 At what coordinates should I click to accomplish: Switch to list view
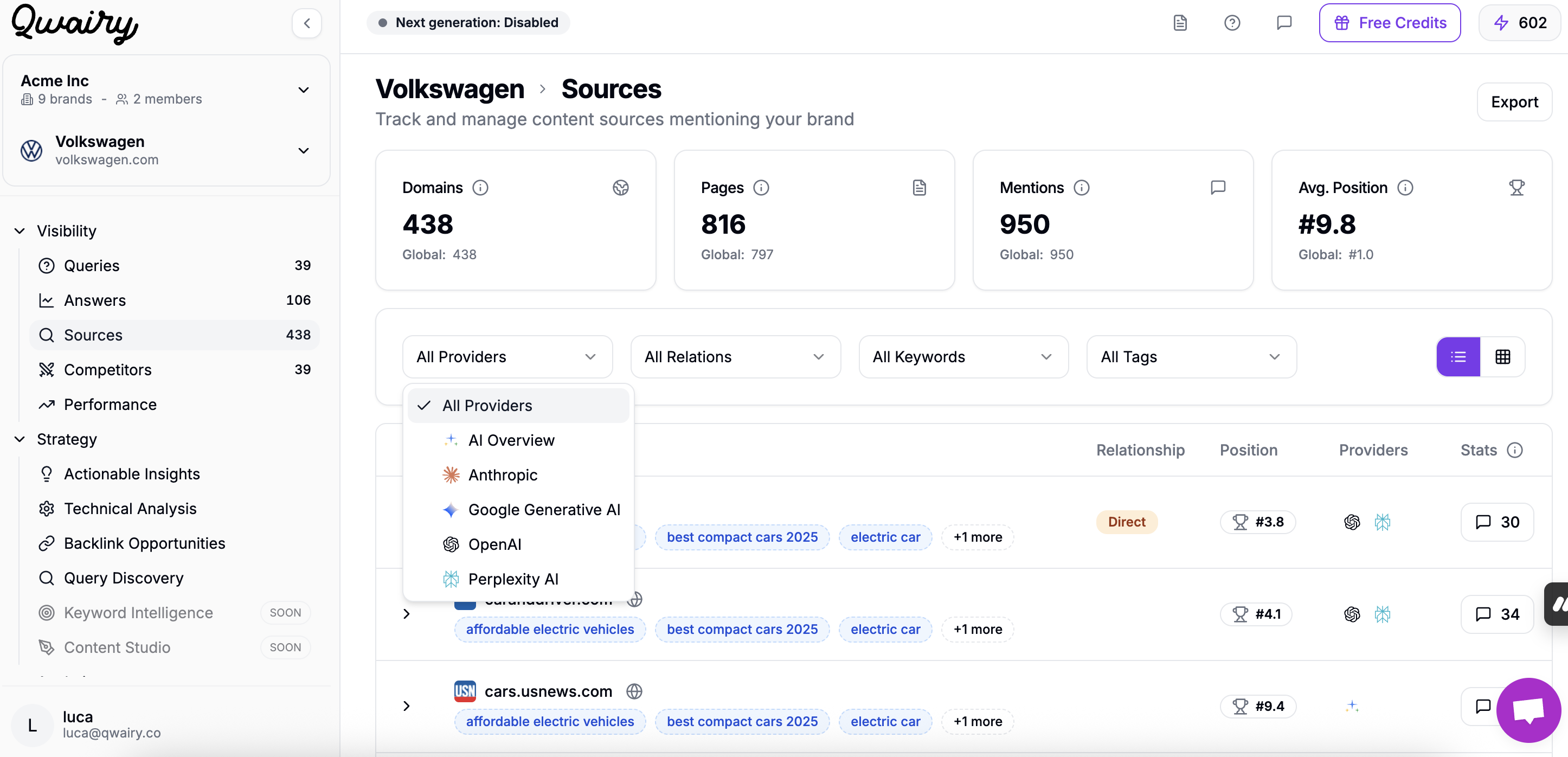(x=1458, y=357)
